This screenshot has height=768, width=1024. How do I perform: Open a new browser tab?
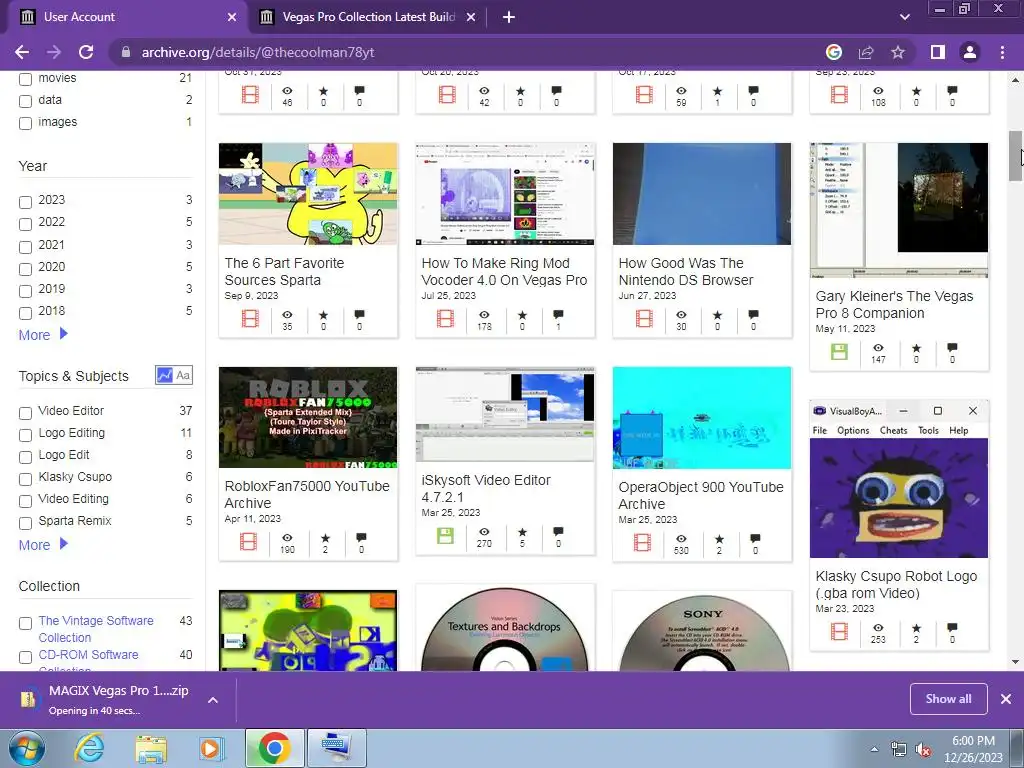(509, 17)
